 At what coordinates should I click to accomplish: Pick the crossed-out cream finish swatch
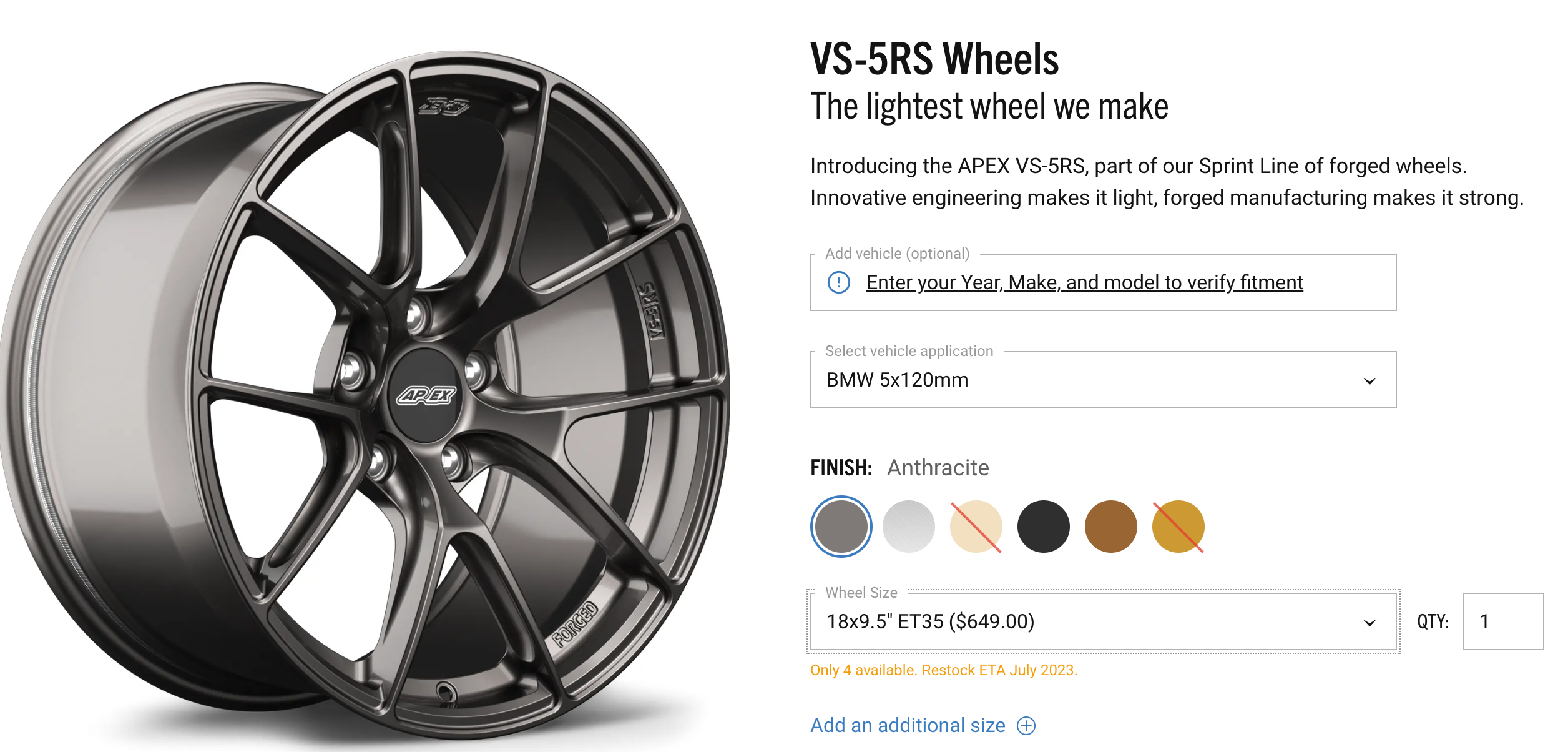(976, 527)
